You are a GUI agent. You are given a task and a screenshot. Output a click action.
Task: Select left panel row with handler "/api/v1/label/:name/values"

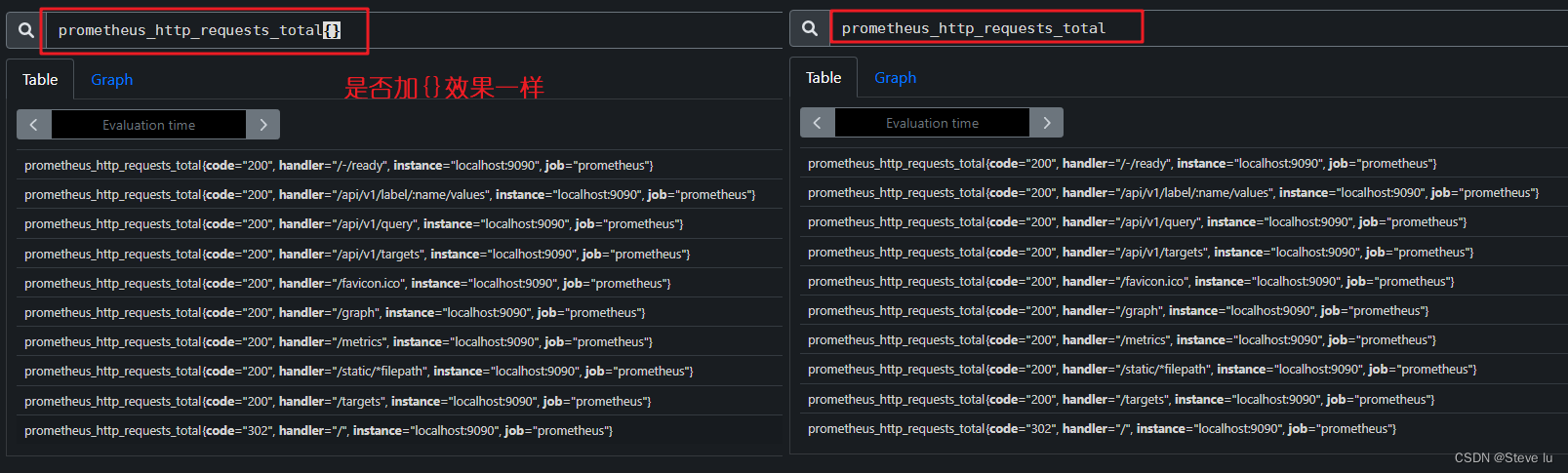[x=400, y=194]
